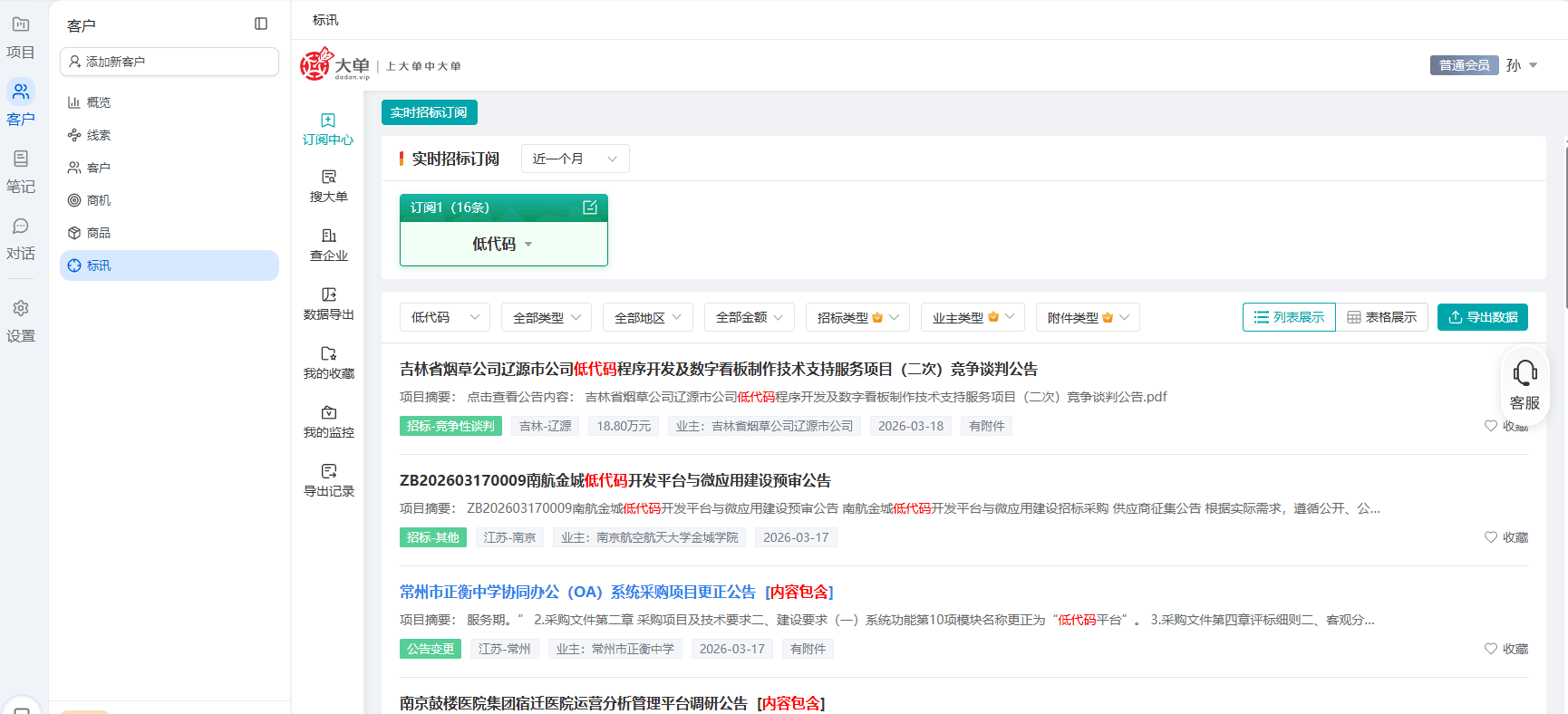The width and height of the screenshot is (1568, 714).
Task: Switch to the 实时招标订阅 tab
Action: pos(429,112)
